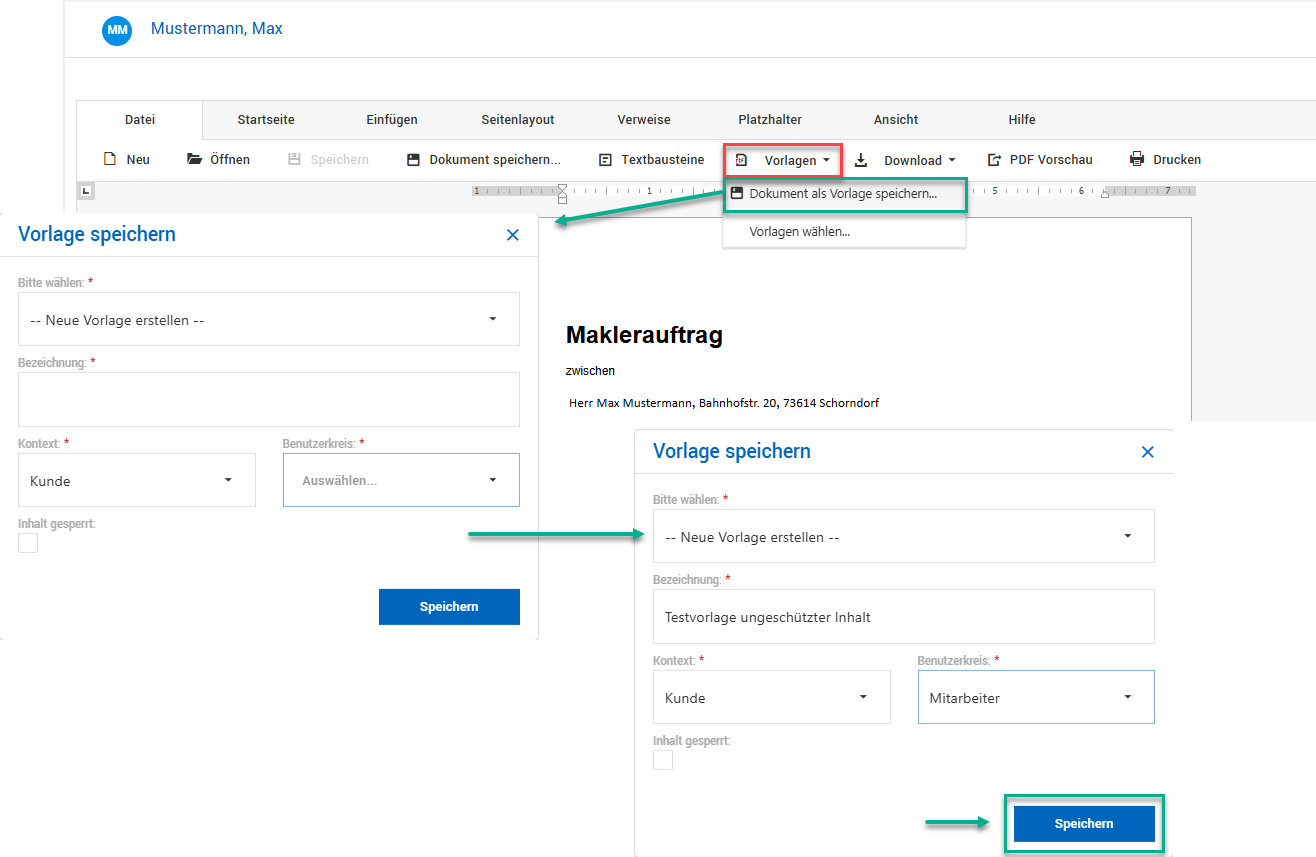Open the Einfügen tab
1316x857 pixels.
[x=392, y=120]
